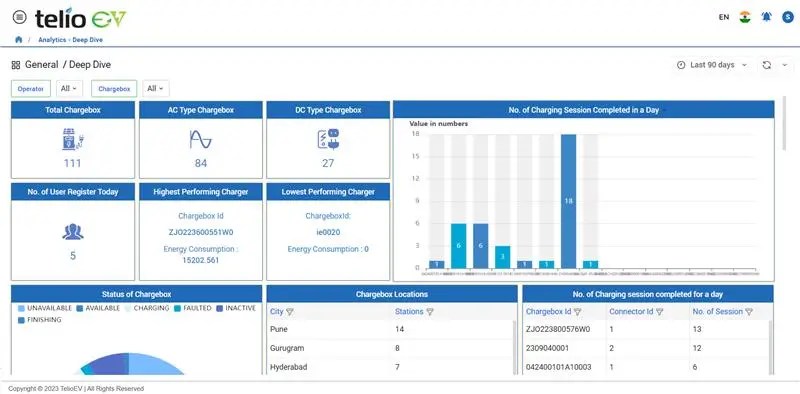Screen dimensions: 800x394
Task: Open the Last 90 days time range
Action: click(712, 65)
